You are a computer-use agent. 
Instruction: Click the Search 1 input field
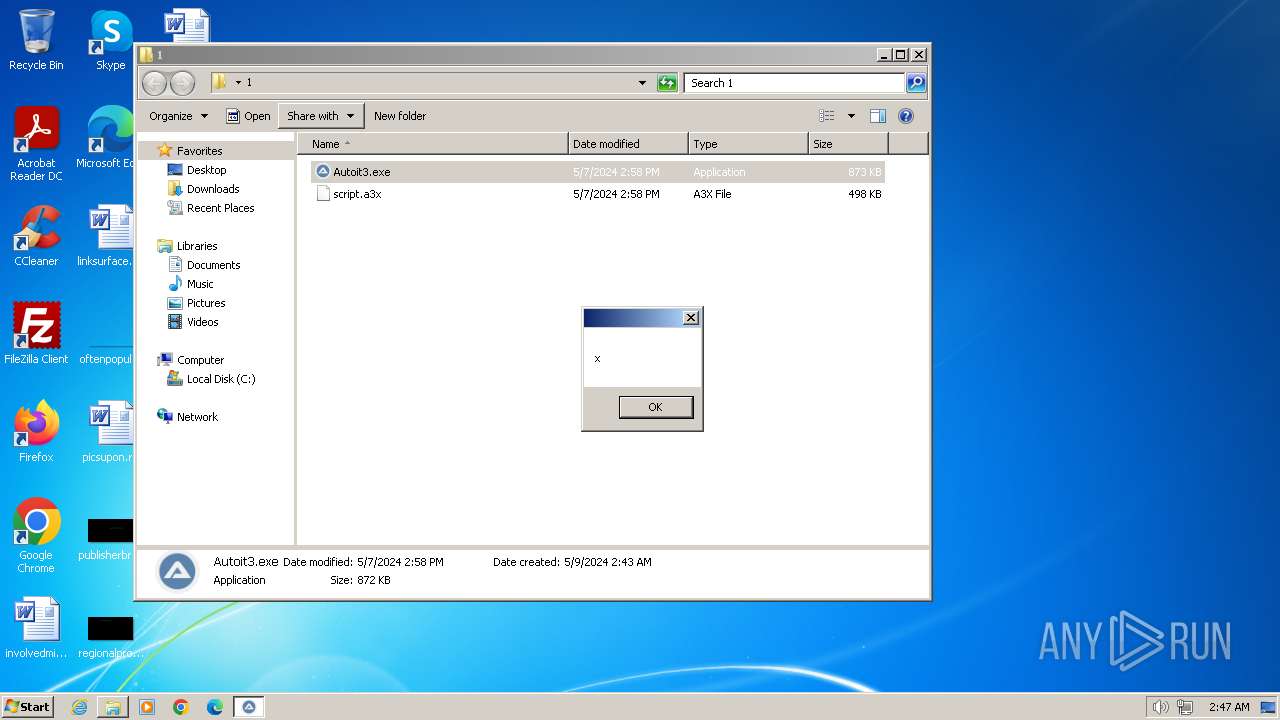tap(795, 83)
